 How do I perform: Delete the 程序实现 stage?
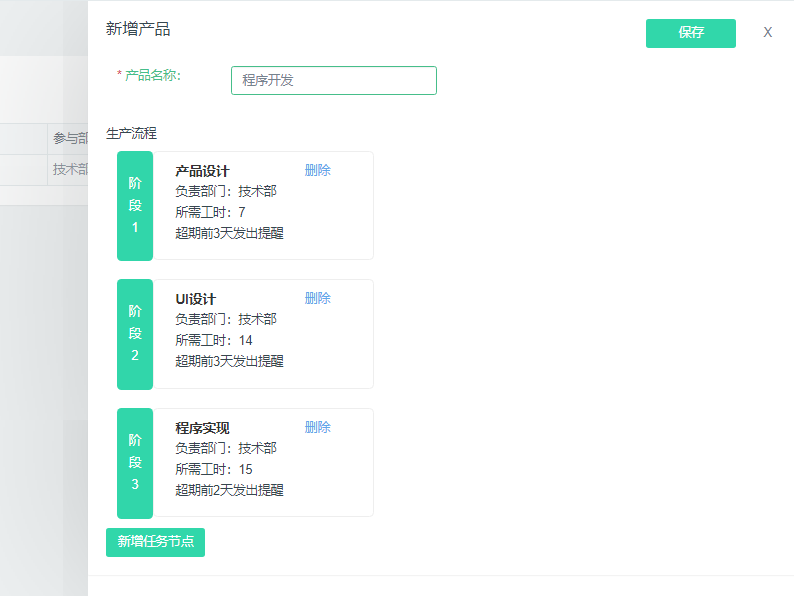click(x=317, y=427)
